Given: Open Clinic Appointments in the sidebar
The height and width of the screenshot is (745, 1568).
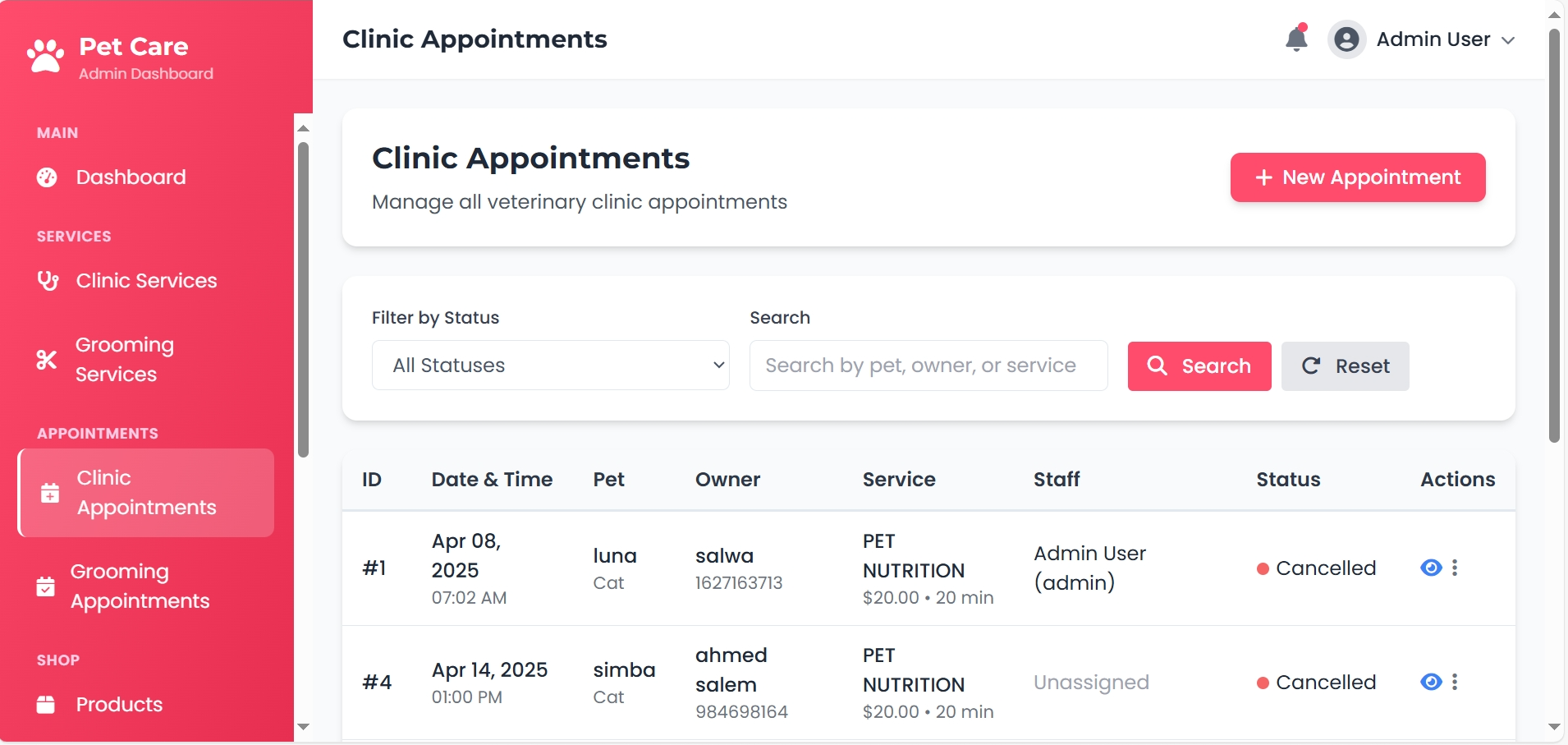Looking at the screenshot, I should [x=146, y=493].
